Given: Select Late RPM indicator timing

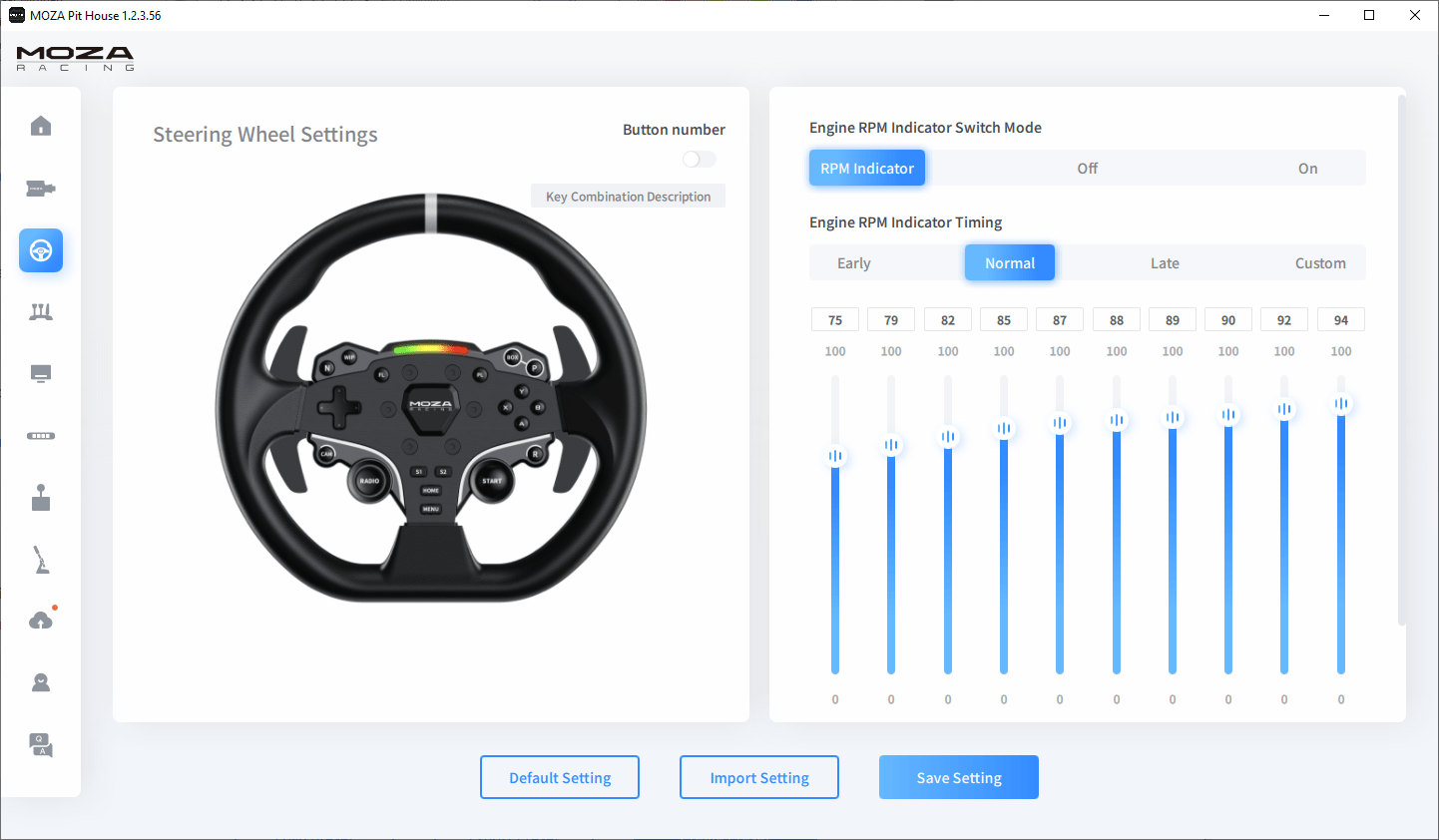Looking at the screenshot, I should pos(1165,263).
